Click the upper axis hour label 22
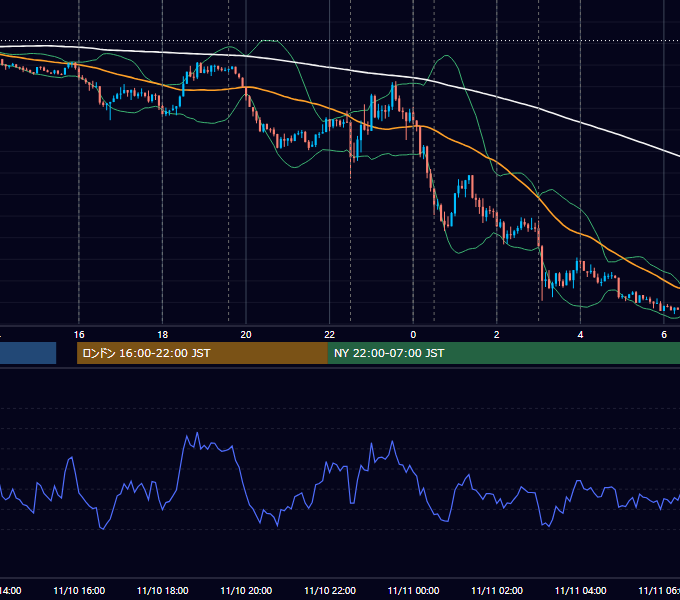680x600 pixels. (330, 335)
